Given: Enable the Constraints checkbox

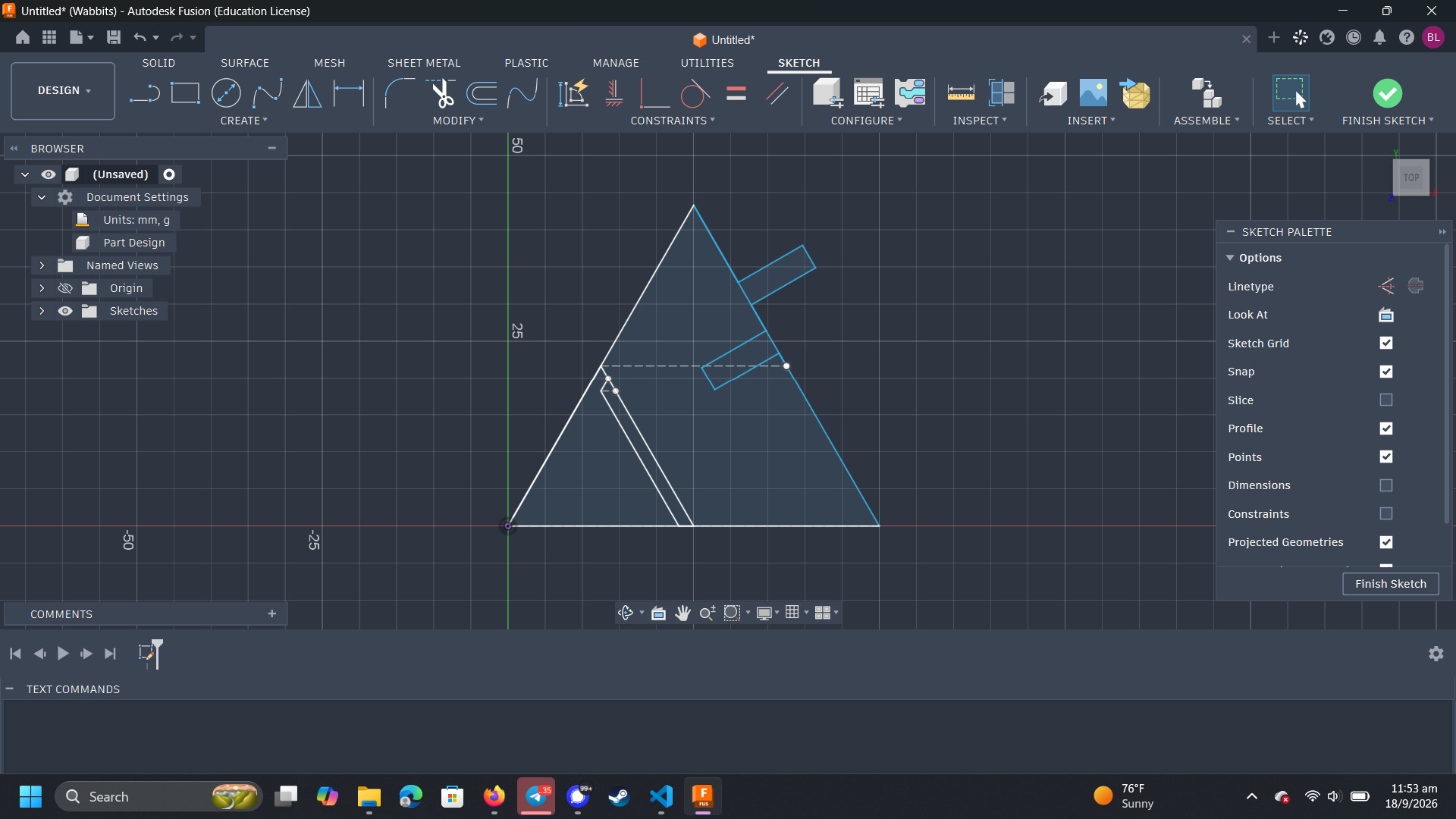Looking at the screenshot, I should [x=1386, y=514].
